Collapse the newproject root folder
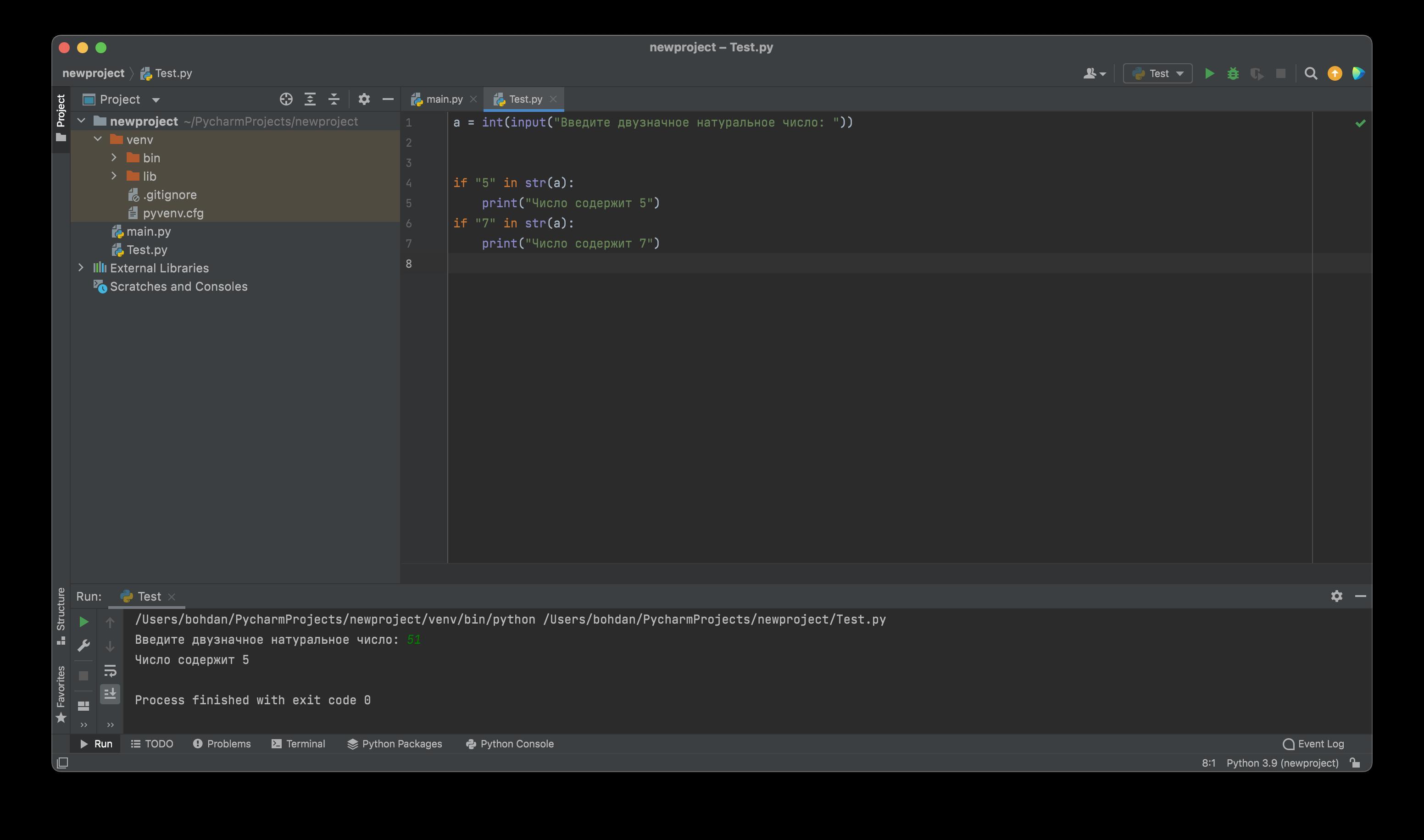 pyautogui.click(x=81, y=121)
